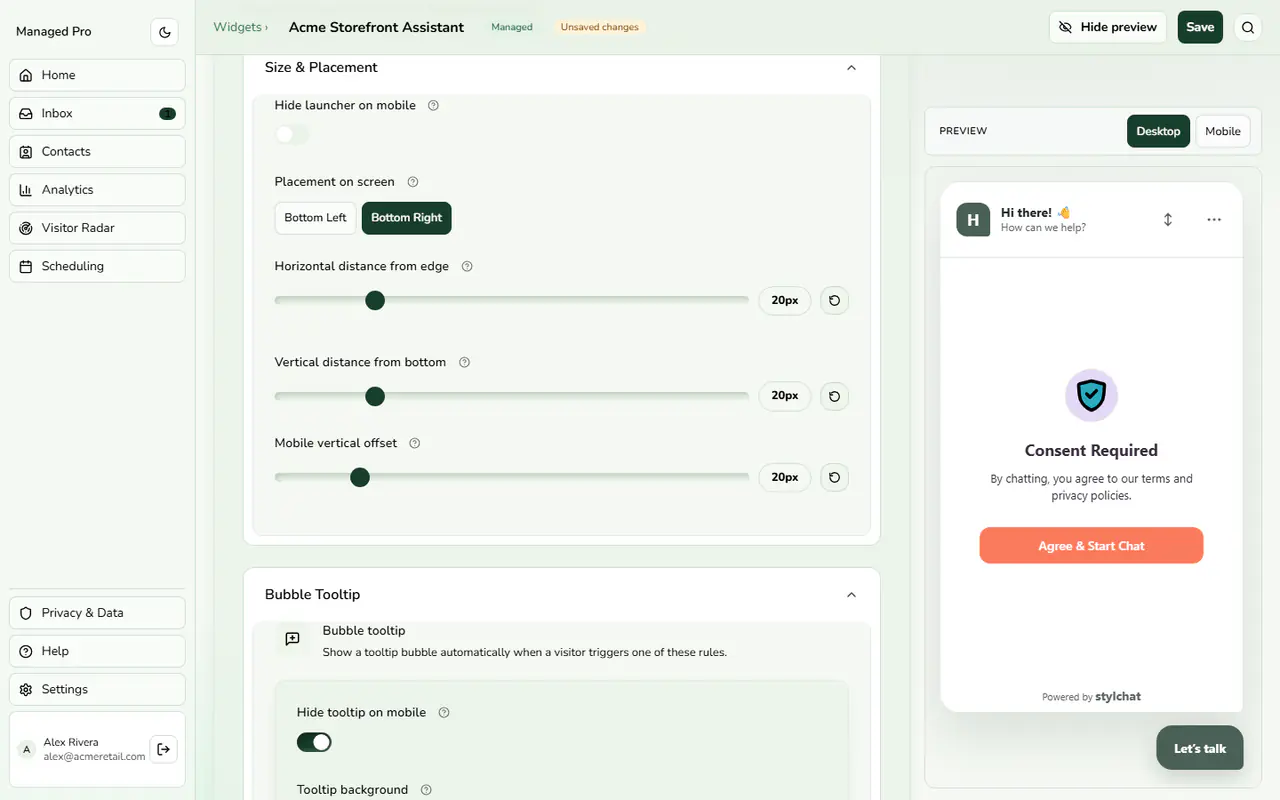1280x800 pixels.
Task: Open the Analytics page
Action: click(x=97, y=190)
